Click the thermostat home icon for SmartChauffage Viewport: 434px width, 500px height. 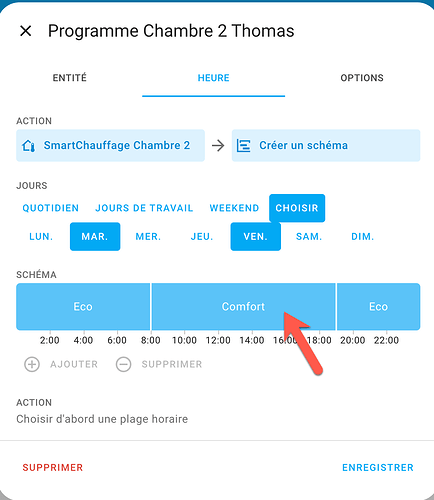click(28, 146)
